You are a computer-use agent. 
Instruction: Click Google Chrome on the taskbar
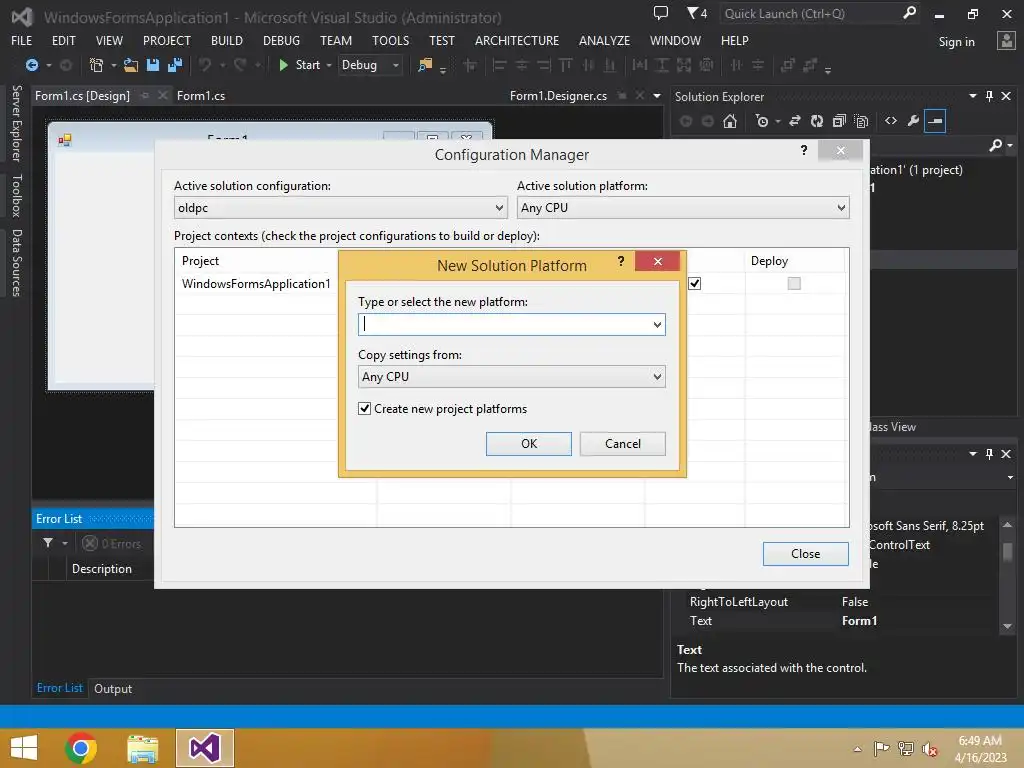pos(81,748)
